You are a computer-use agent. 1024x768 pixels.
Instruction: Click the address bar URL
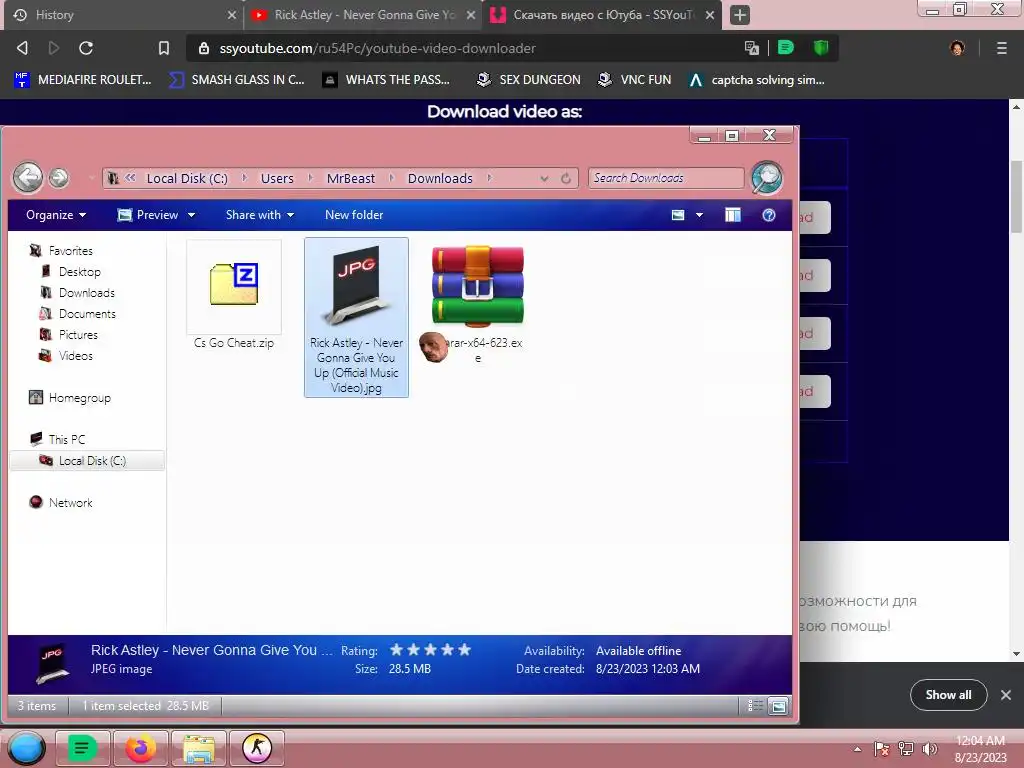(x=377, y=48)
